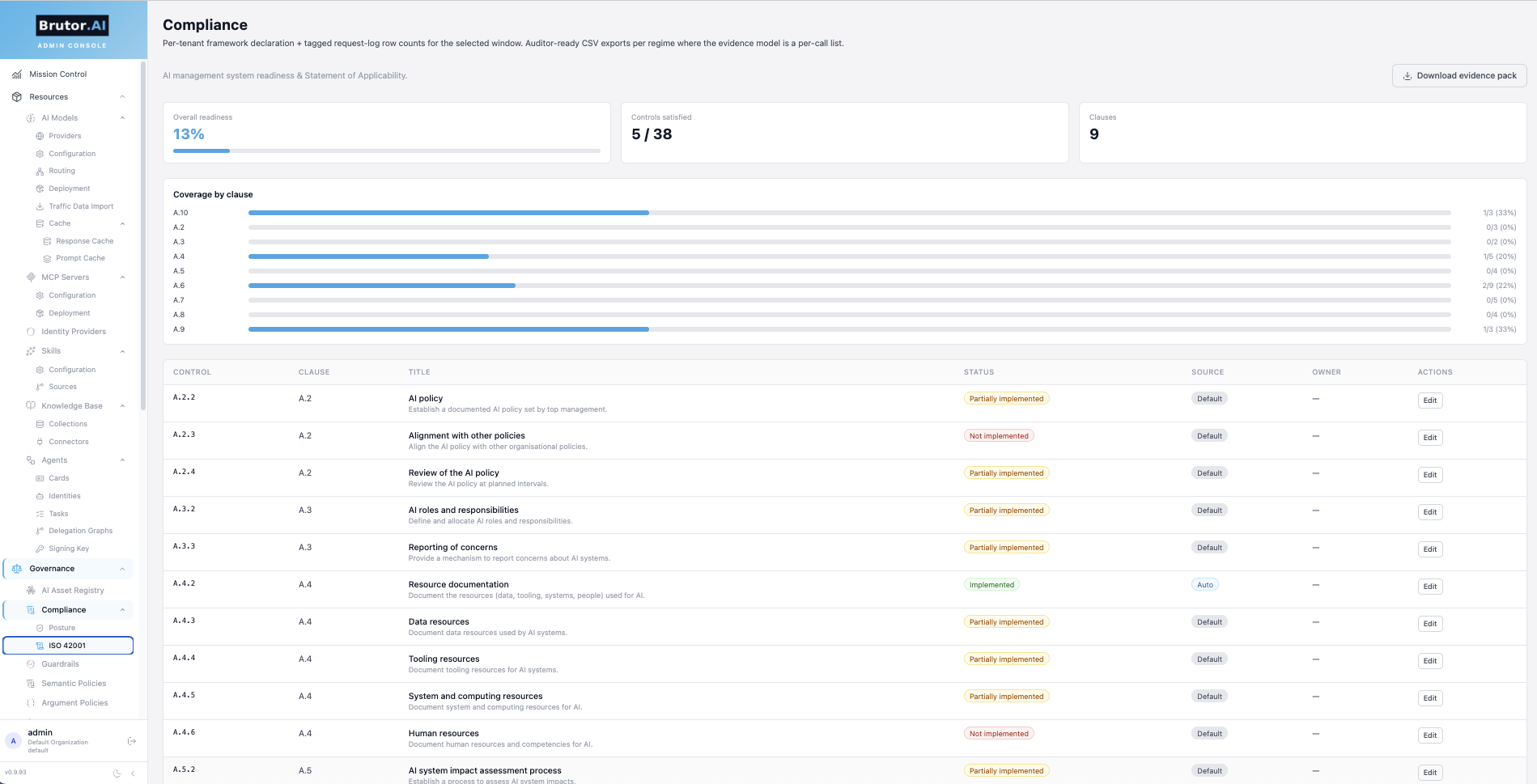
Task: Click the A.6 clause coverage bar
Action: (849, 286)
